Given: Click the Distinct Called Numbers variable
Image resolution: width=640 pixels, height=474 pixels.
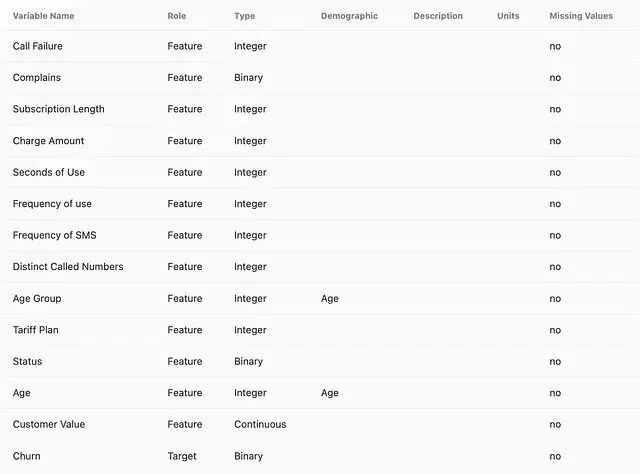Looking at the screenshot, I should [68, 267].
